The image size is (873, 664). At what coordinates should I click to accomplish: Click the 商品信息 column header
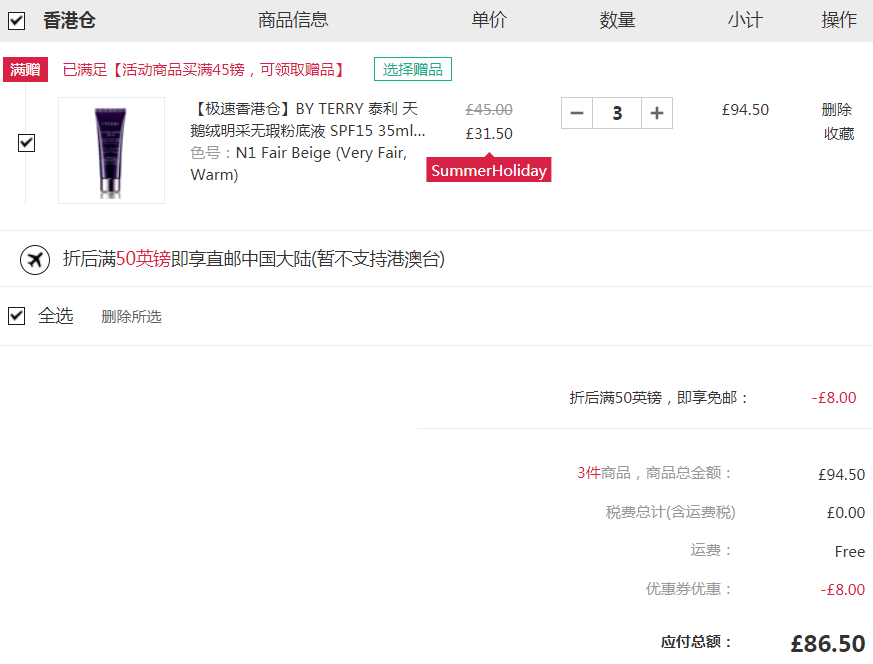click(293, 20)
